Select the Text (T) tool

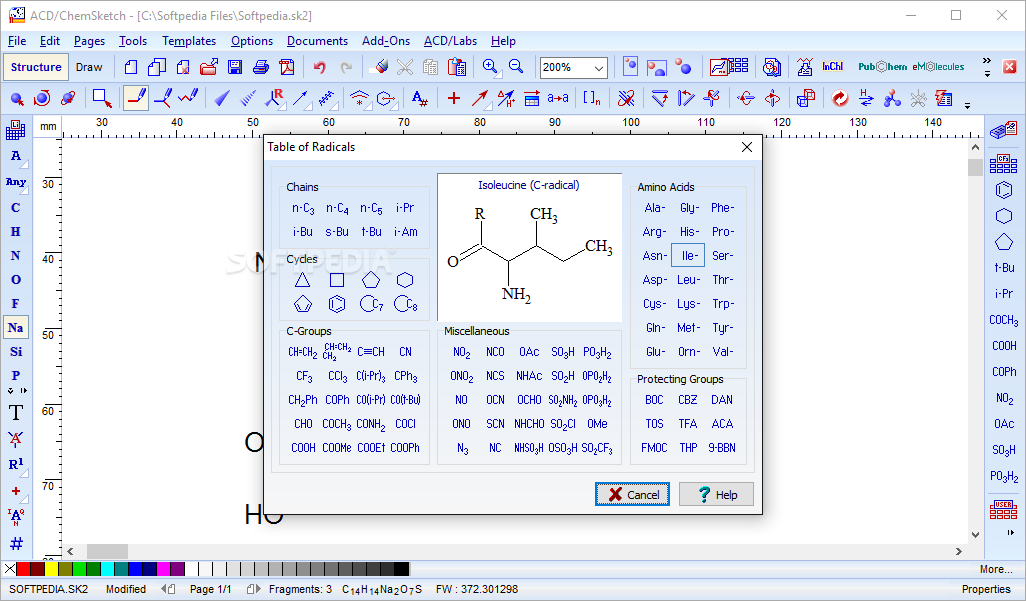(x=16, y=412)
